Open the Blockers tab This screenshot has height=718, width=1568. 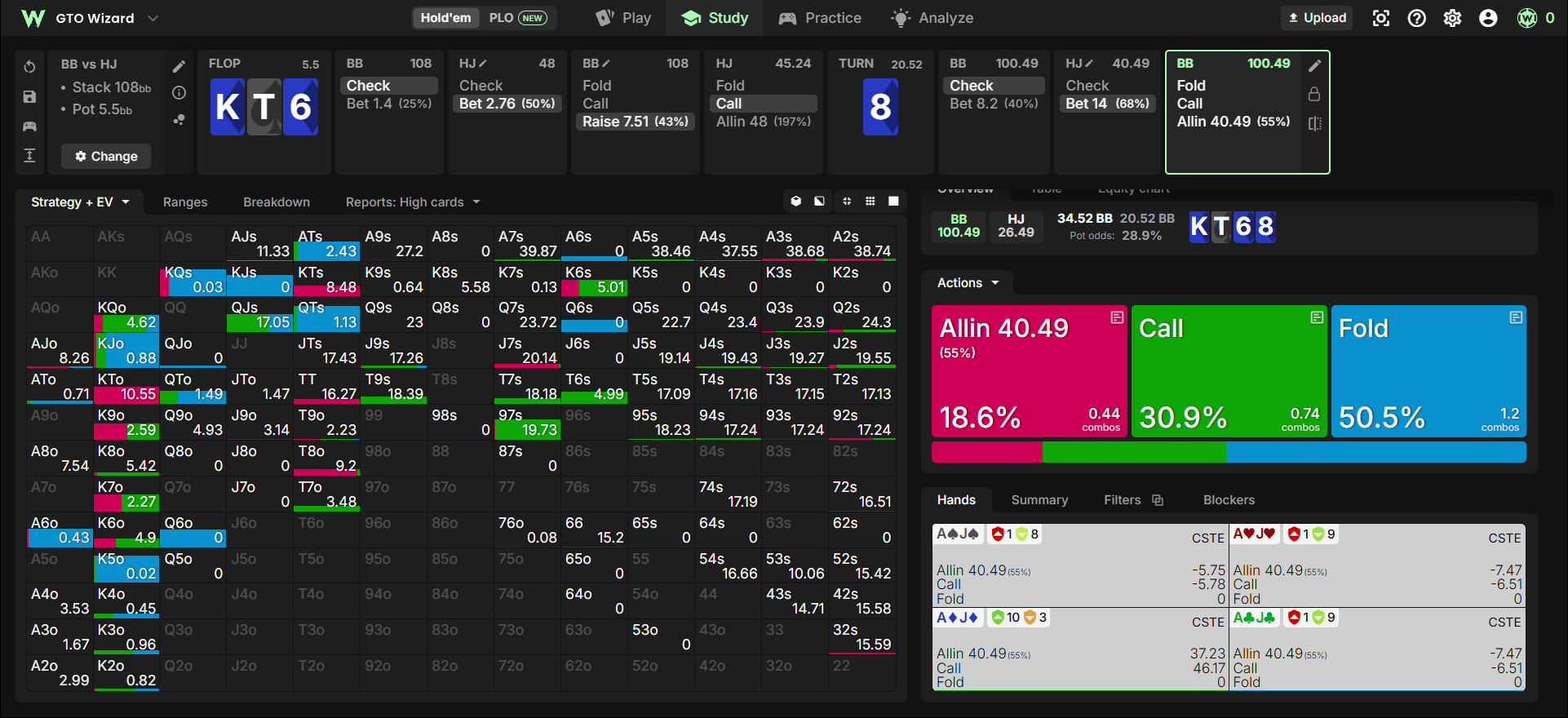click(x=1229, y=500)
